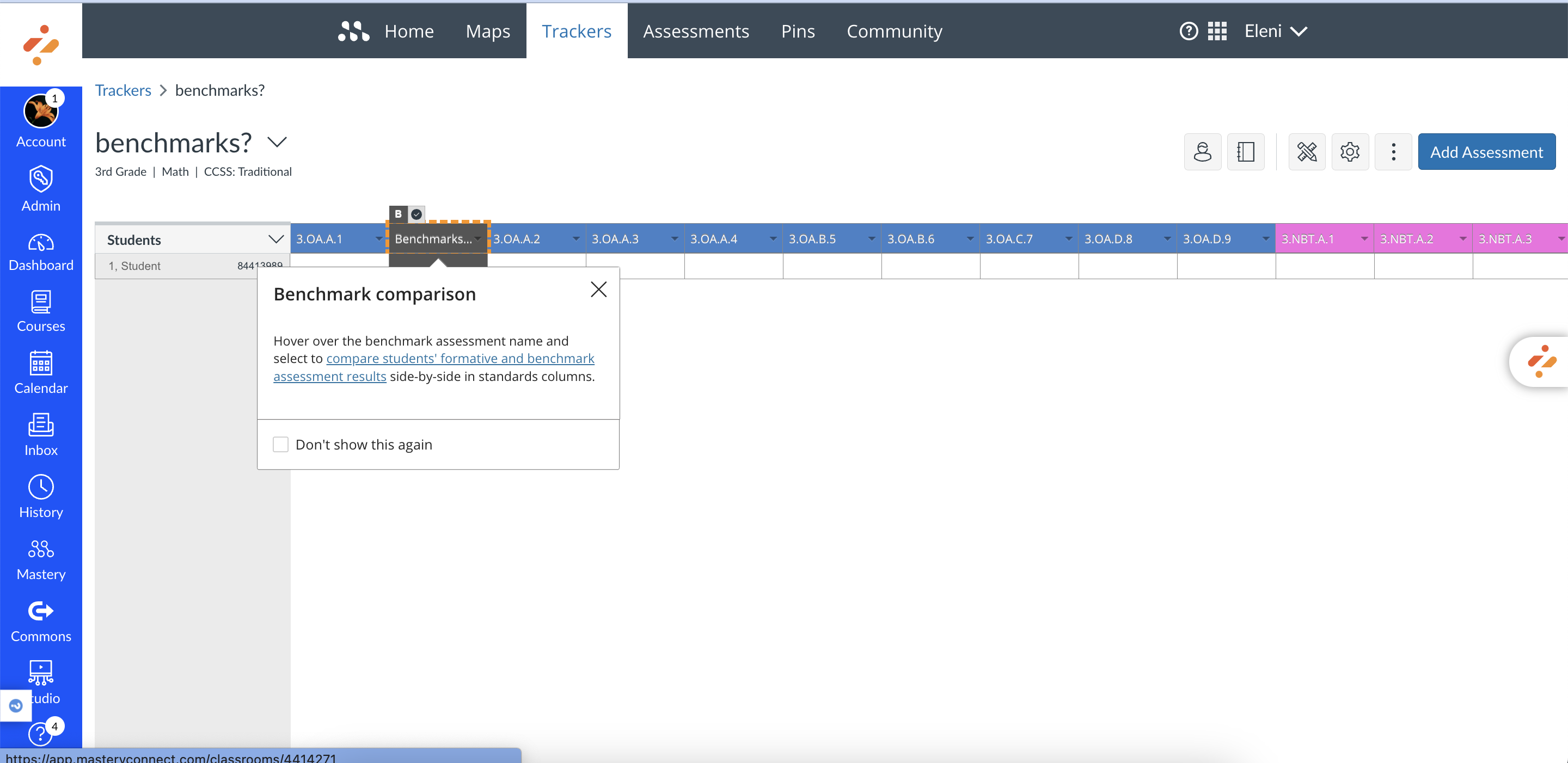Image resolution: width=1568 pixels, height=763 pixels.
Task: Click the sidebar help icon with badge 4
Action: [41, 733]
